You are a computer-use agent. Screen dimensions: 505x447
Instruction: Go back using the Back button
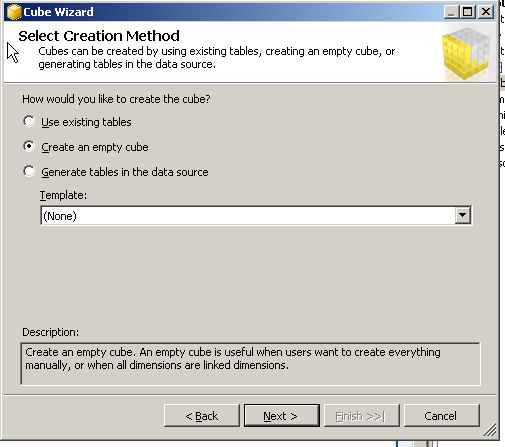202,416
